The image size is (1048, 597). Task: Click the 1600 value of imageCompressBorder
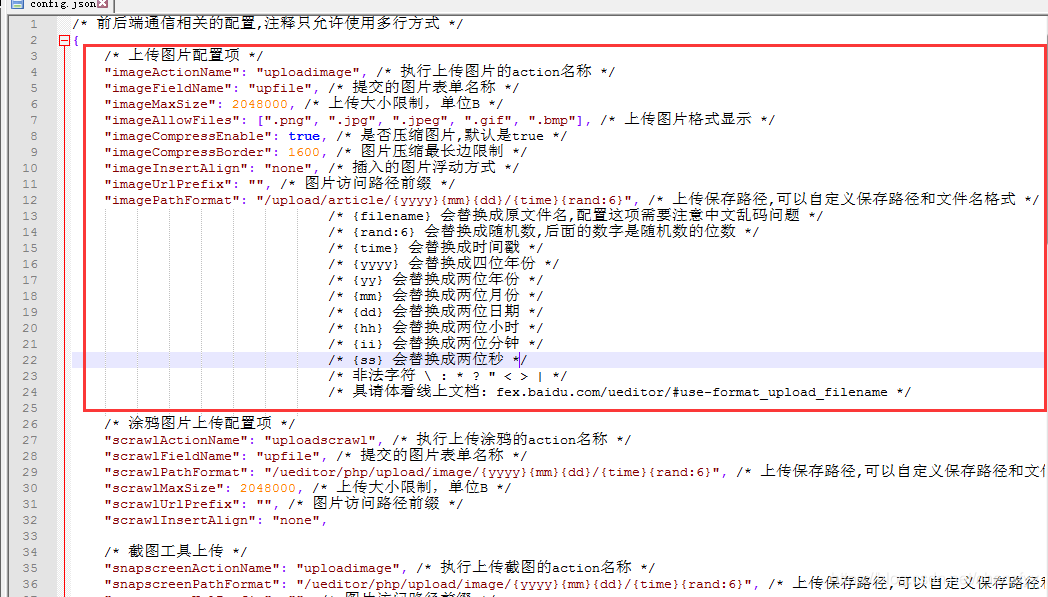click(x=304, y=152)
